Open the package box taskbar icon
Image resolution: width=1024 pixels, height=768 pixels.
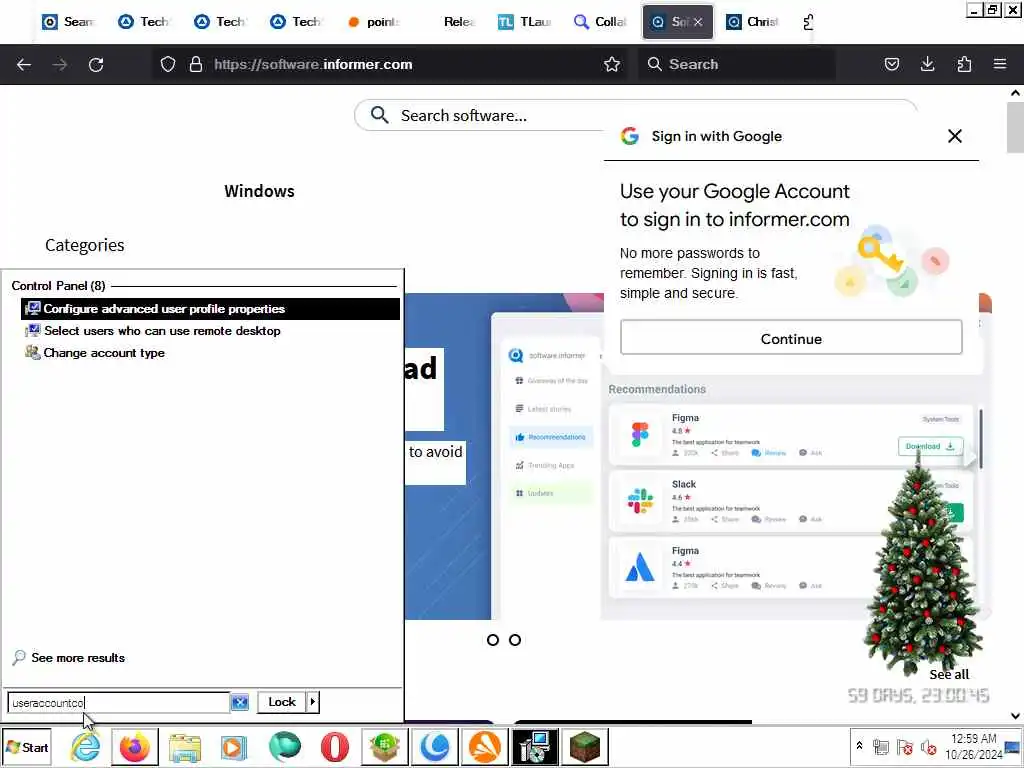coord(385,747)
